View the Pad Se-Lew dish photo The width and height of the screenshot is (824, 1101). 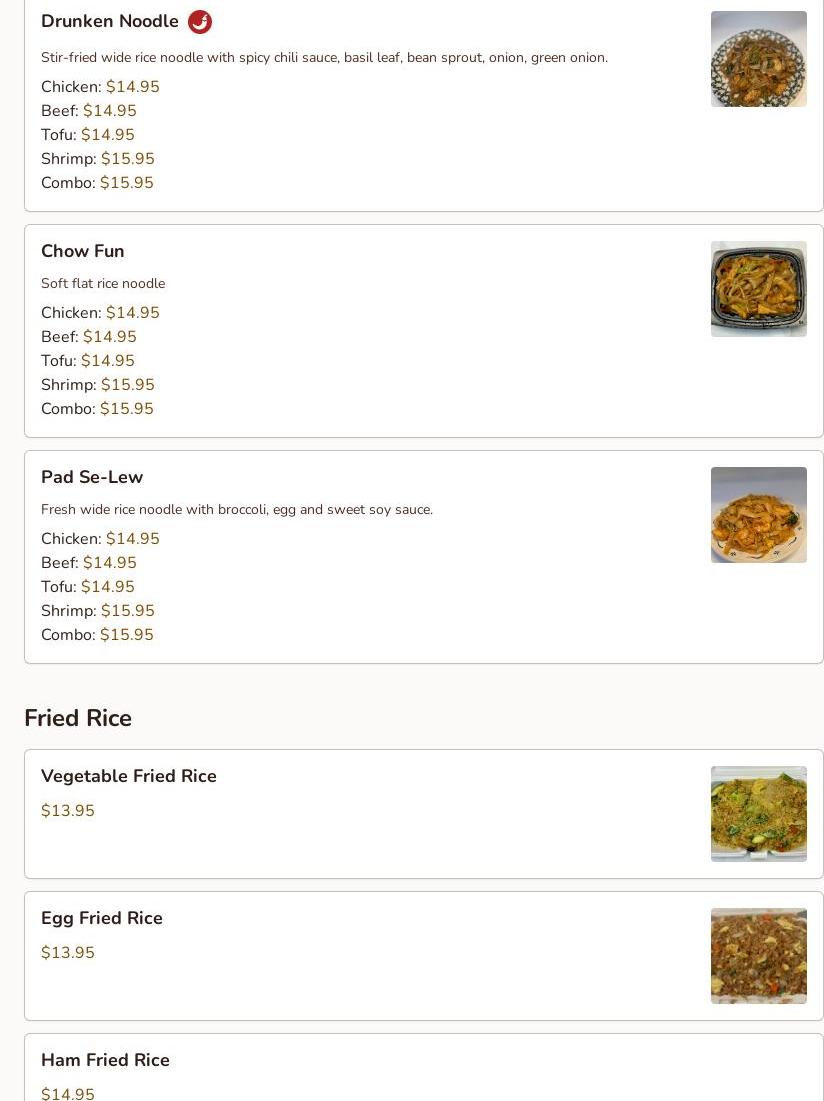click(x=759, y=515)
